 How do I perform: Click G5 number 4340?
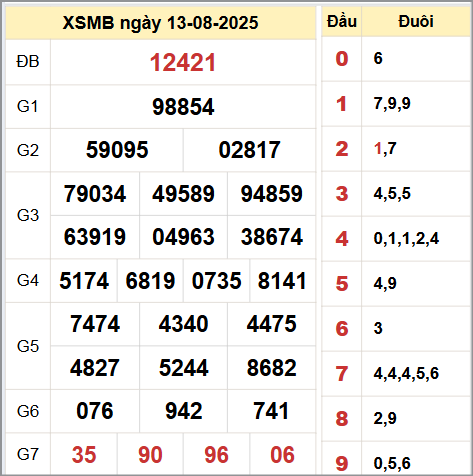pyautogui.click(x=183, y=324)
